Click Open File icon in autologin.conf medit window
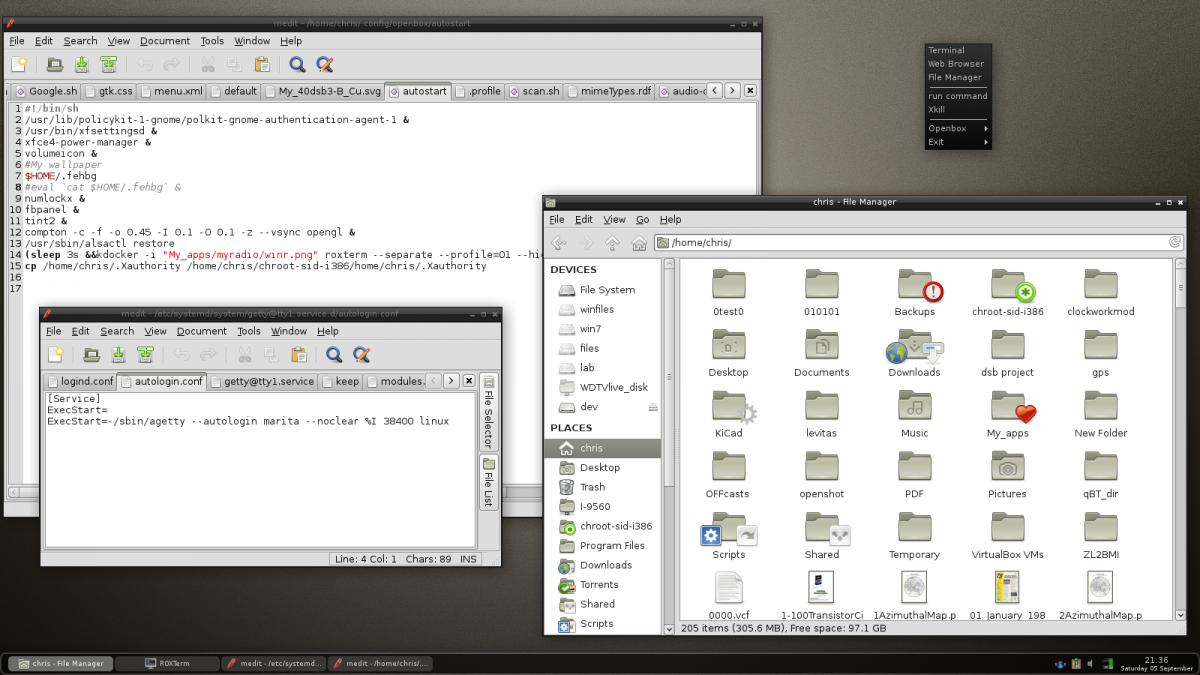 click(x=92, y=355)
